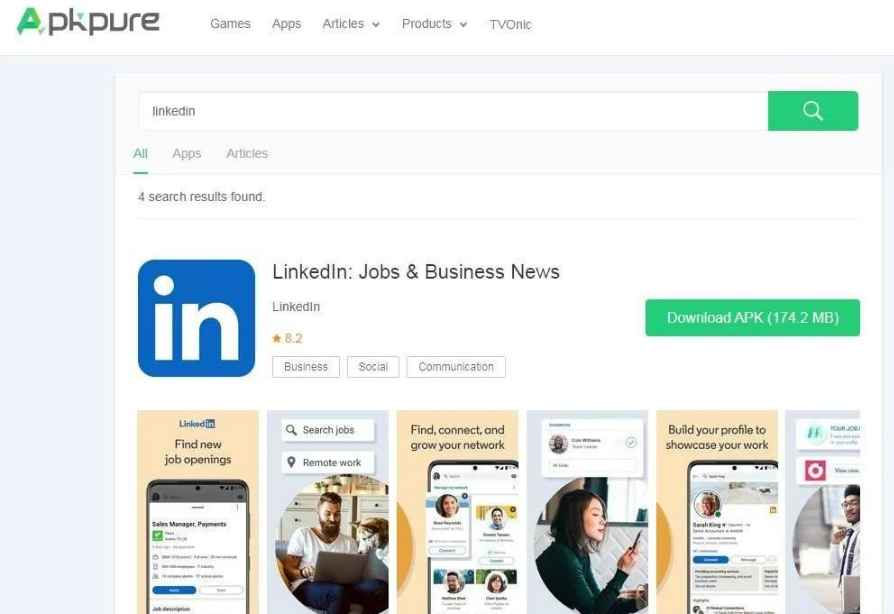Viewport: 894px width, 614px height.
Task: Switch to the Apps results tab
Action: [x=186, y=153]
